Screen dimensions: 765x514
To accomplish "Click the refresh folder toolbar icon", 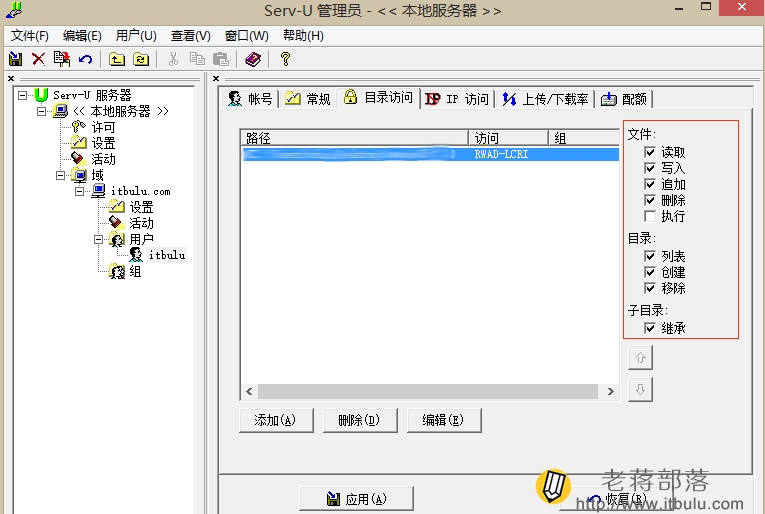I will 141,59.
